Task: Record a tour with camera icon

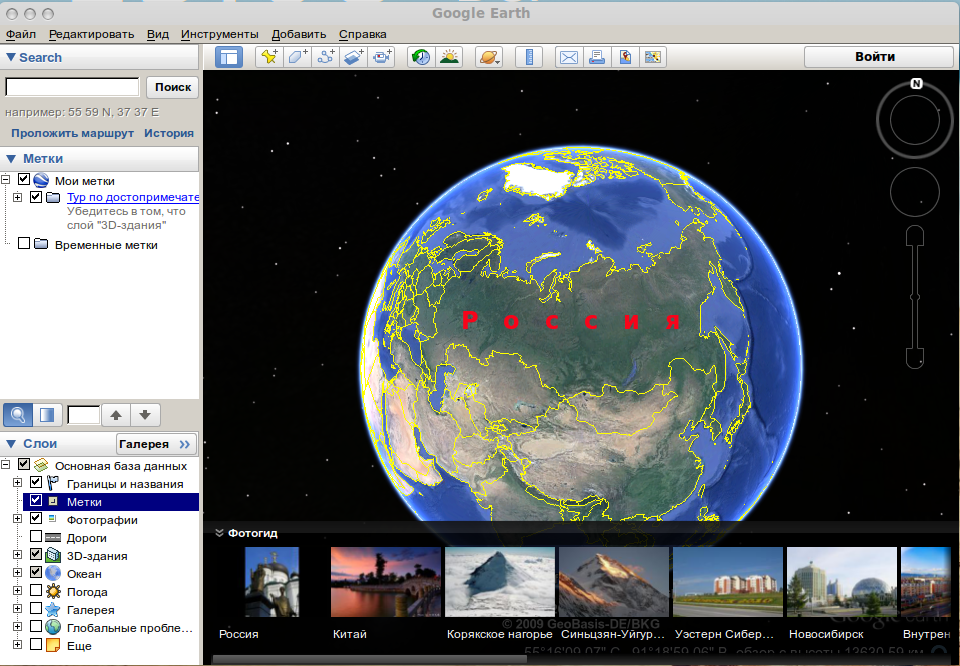Action: 382,57
